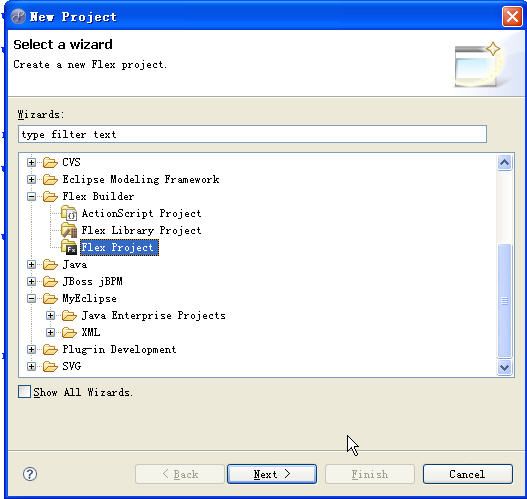The height and width of the screenshot is (499, 527).
Task: Click the wizard list scrollbar thumb
Action: pyautogui.click(x=504, y=300)
